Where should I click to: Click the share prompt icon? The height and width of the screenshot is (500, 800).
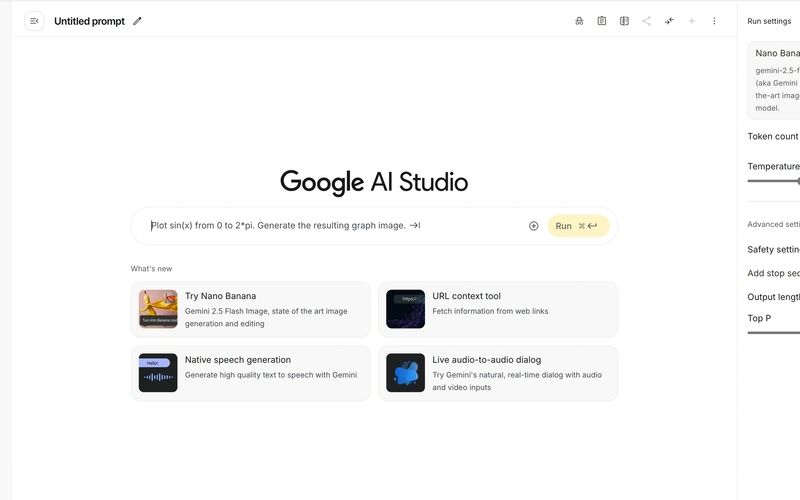[x=646, y=21]
